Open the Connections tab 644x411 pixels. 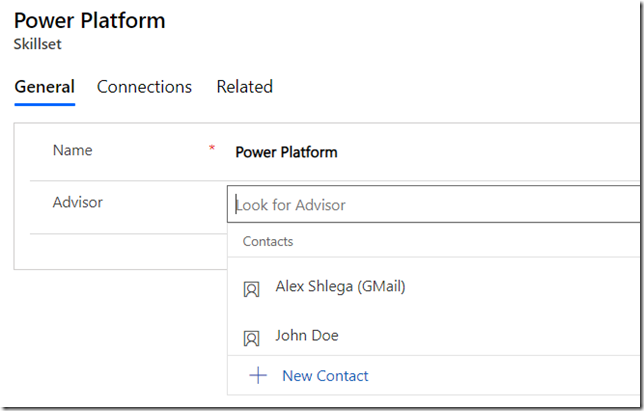(x=144, y=87)
